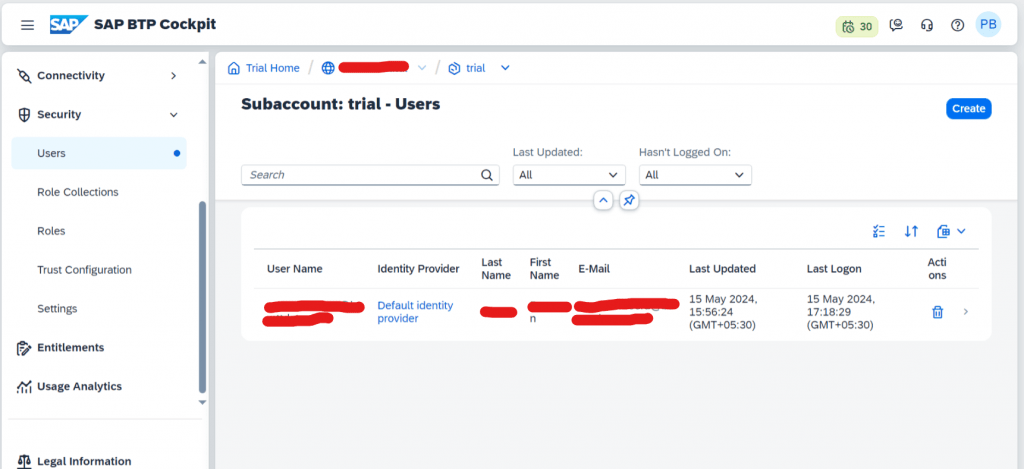
Task: Click the Last Logon column header
Action: (x=834, y=268)
